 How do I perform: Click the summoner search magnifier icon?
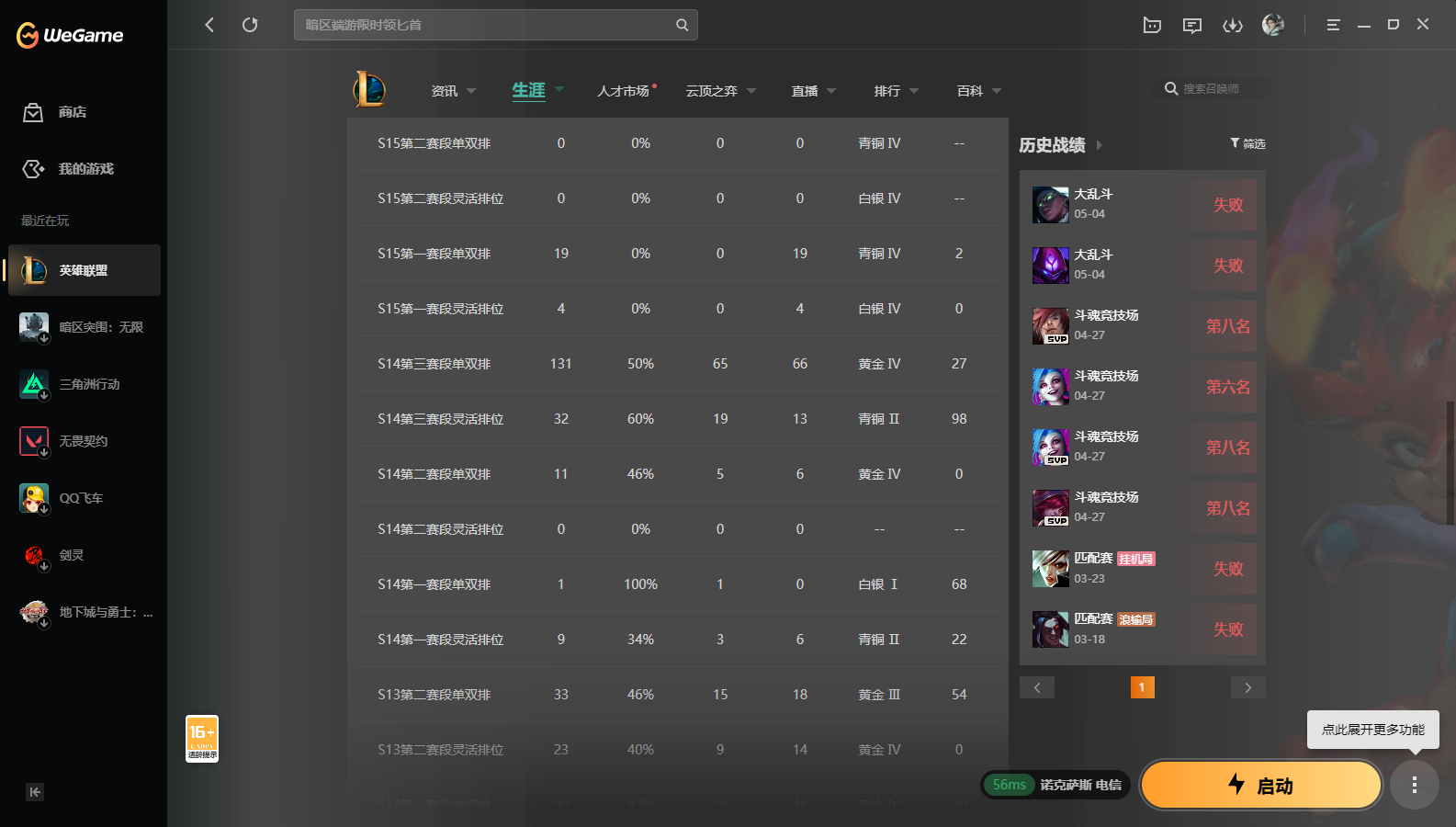pos(1171,89)
